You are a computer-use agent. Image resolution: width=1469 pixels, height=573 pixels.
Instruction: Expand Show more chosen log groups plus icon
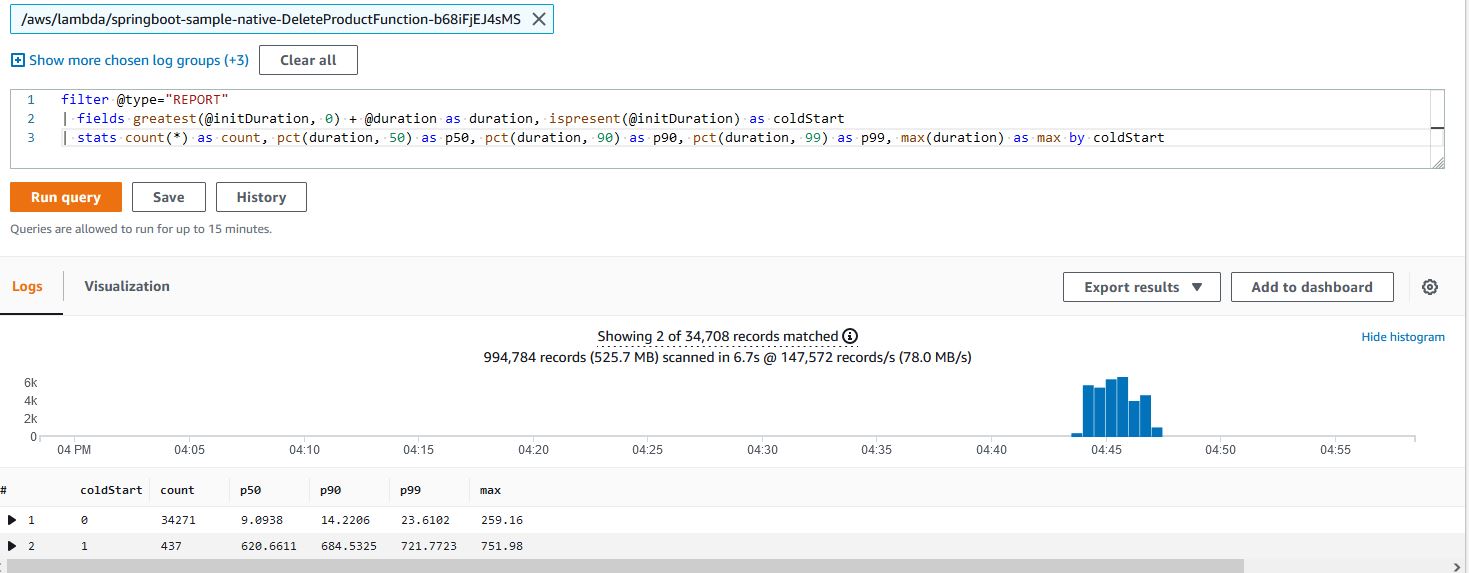pos(17,60)
